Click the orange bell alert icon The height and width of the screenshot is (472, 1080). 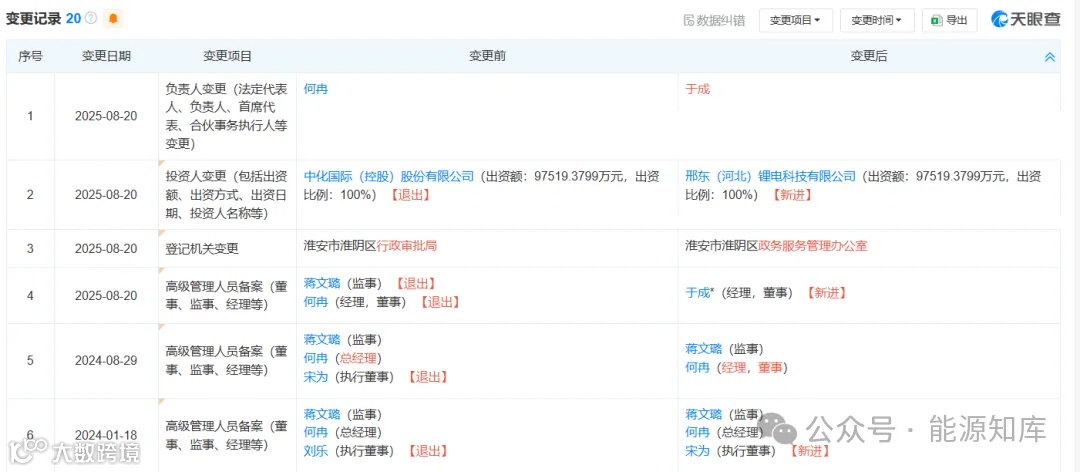click(113, 19)
